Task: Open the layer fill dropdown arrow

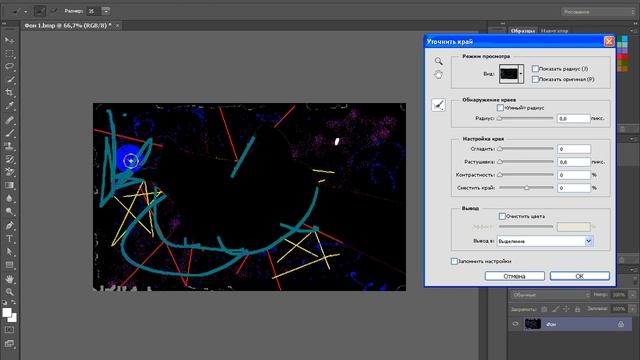Action: [x=632, y=309]
